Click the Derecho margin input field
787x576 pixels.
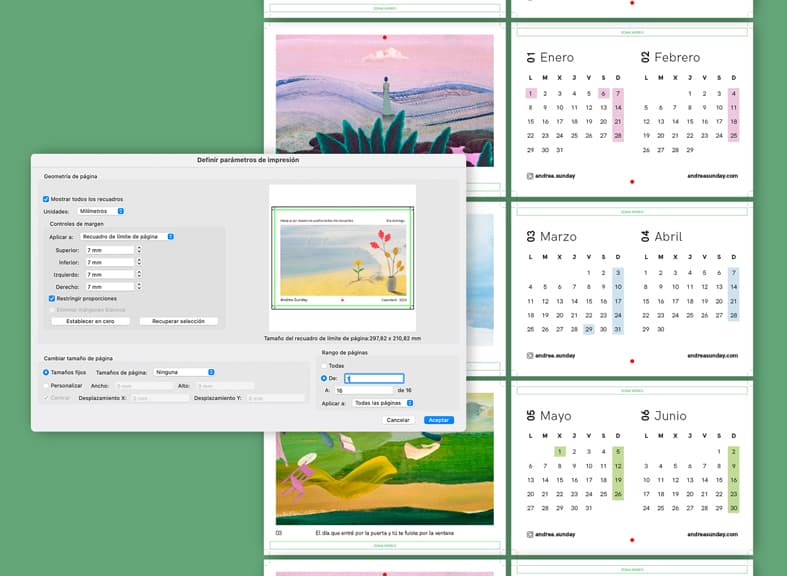pyautogui.click(x=108, y=286)
